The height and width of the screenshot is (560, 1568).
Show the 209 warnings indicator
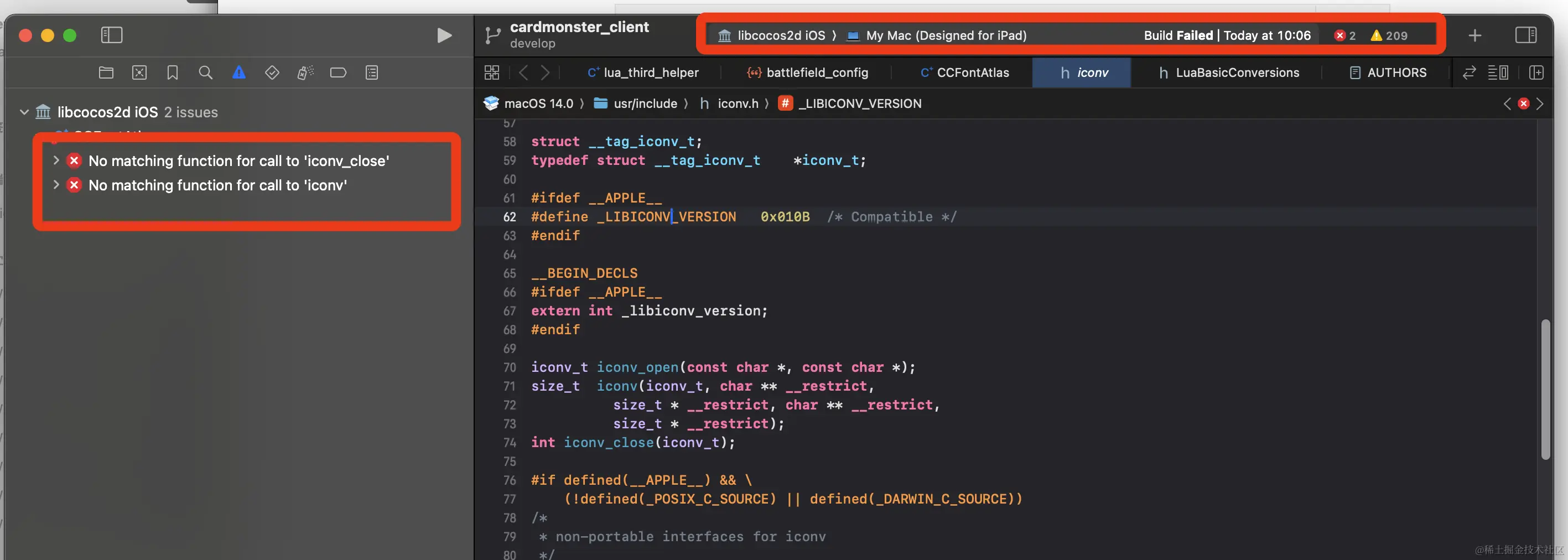point(1388,35)
